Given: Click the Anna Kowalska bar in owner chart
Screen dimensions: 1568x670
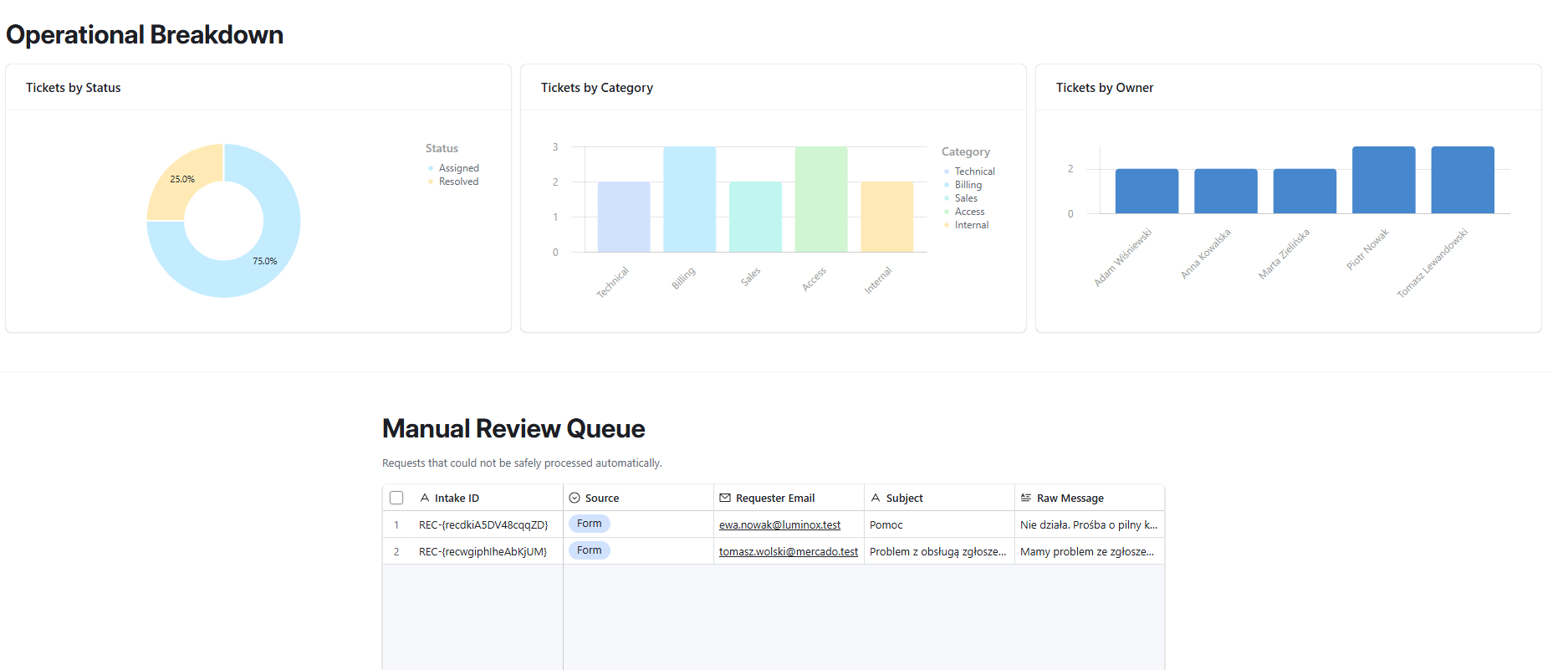Looking at the screenshot, I should pyautogui.click(x=1226, y=191).
